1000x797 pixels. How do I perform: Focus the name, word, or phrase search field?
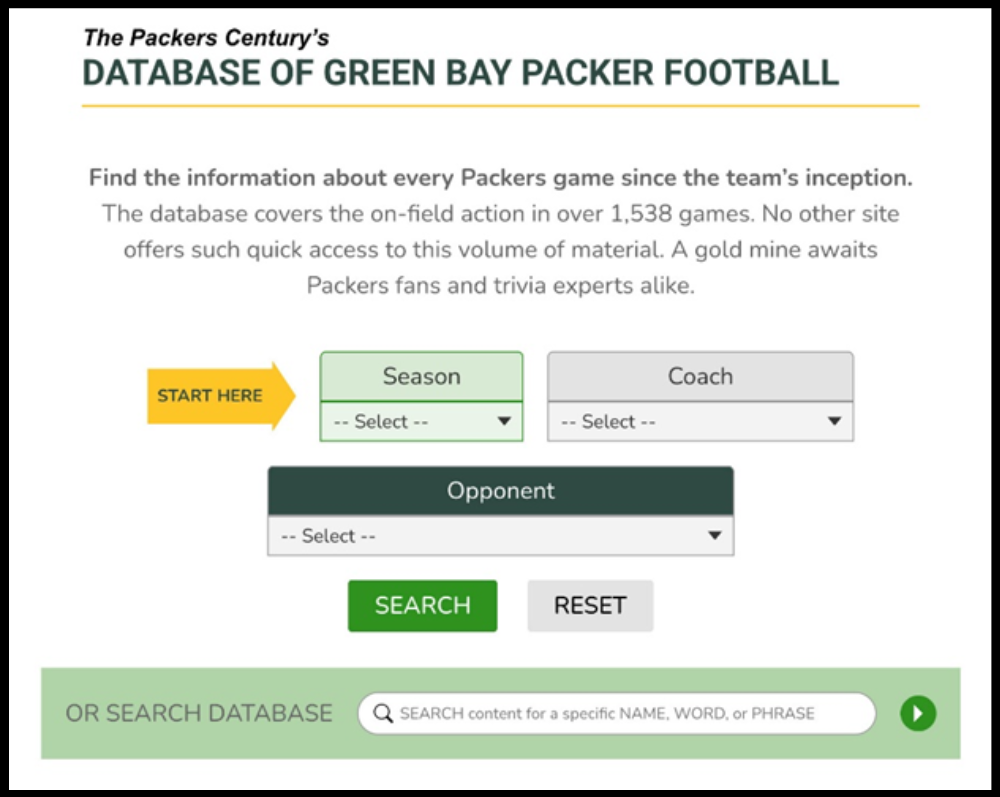click(x=617, y=713)
